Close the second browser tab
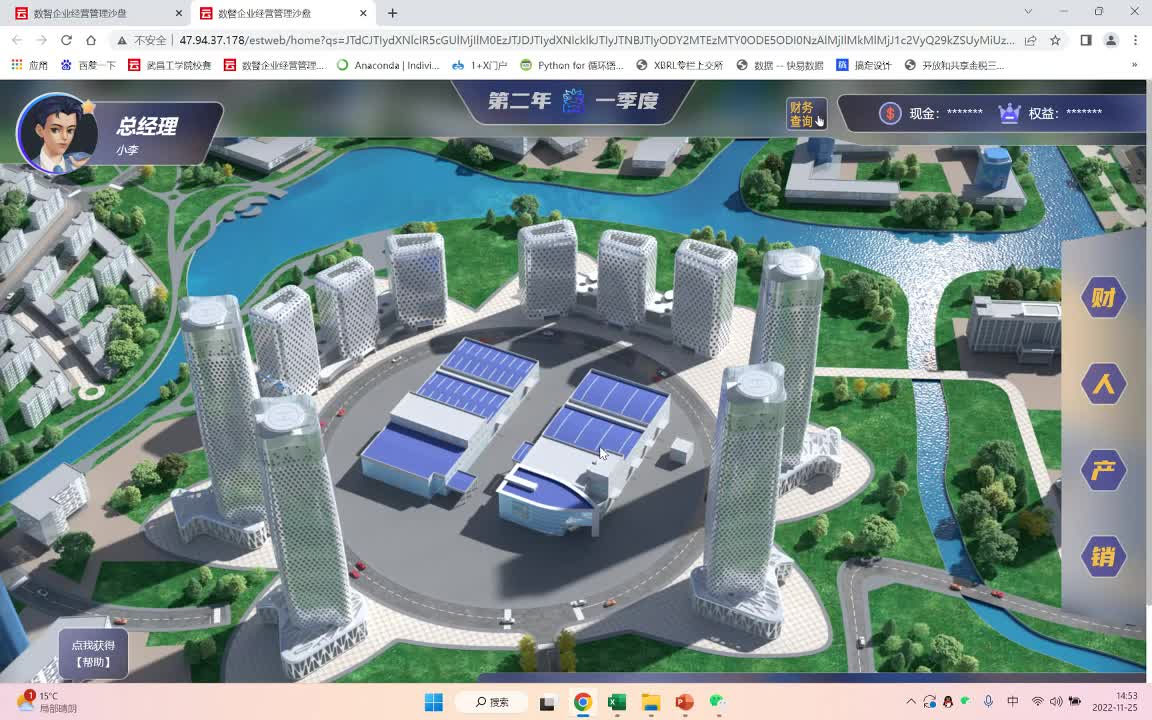 (x=363, y=13)
